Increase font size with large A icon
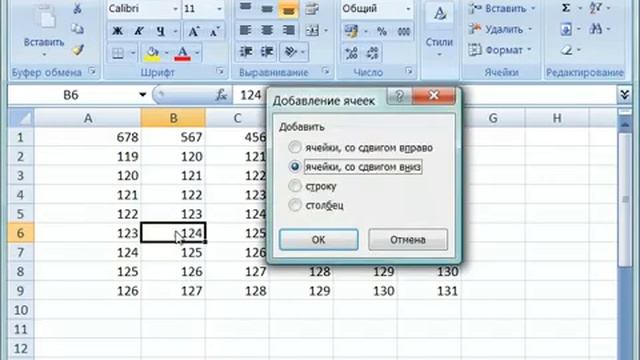The width and height of the screenshot is (640, 360). point(193,31)
